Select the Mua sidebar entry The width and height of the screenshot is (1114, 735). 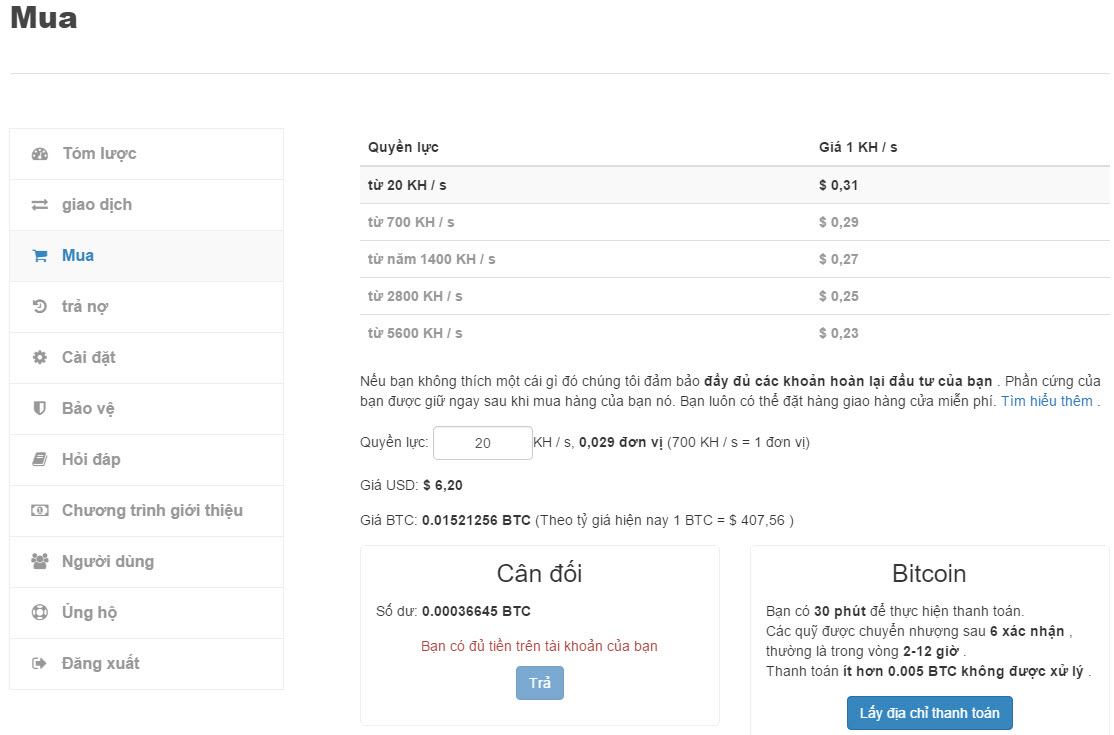point(146,256)
